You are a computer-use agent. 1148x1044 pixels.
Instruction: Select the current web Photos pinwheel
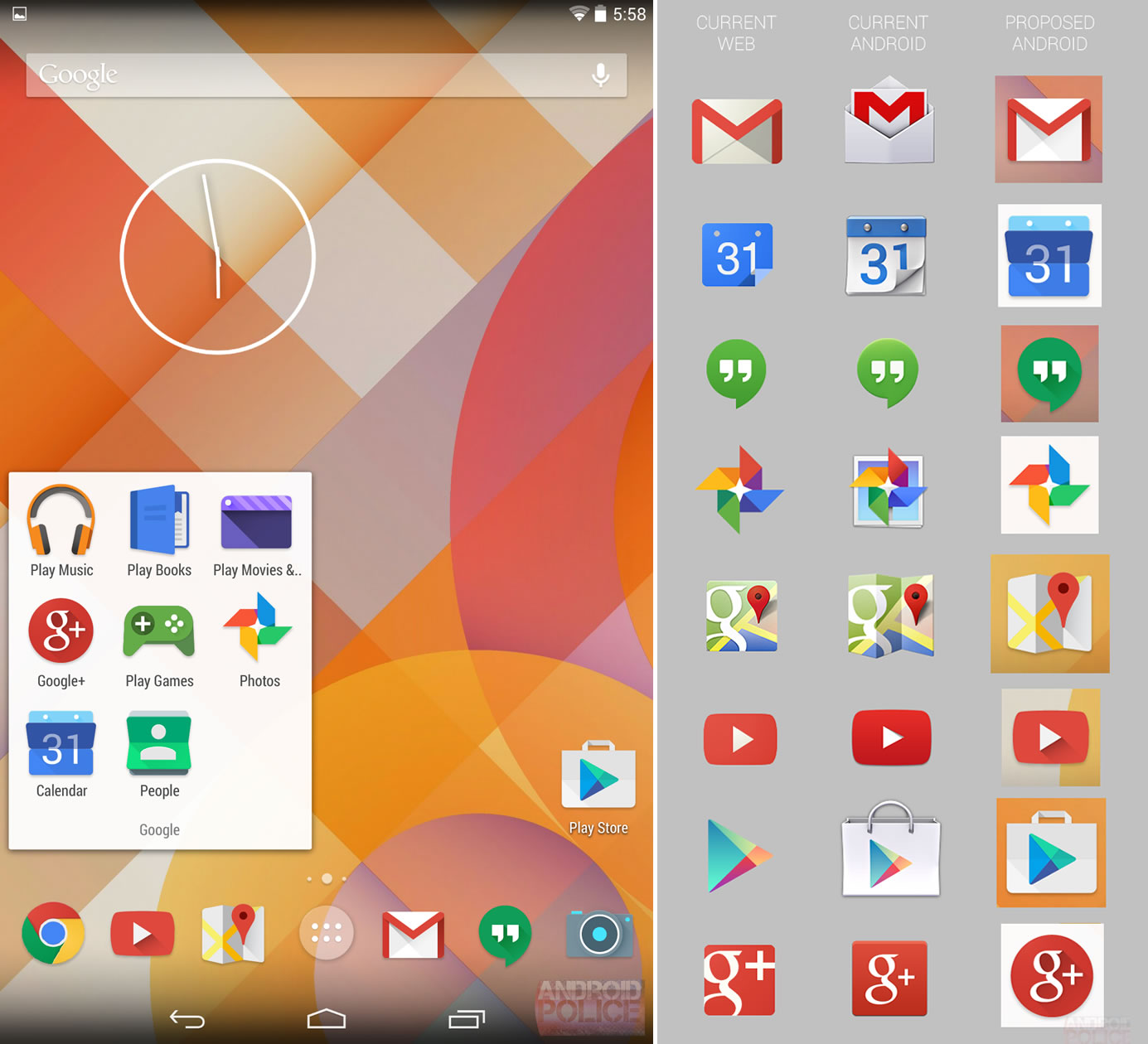click(x=739, y=490)
